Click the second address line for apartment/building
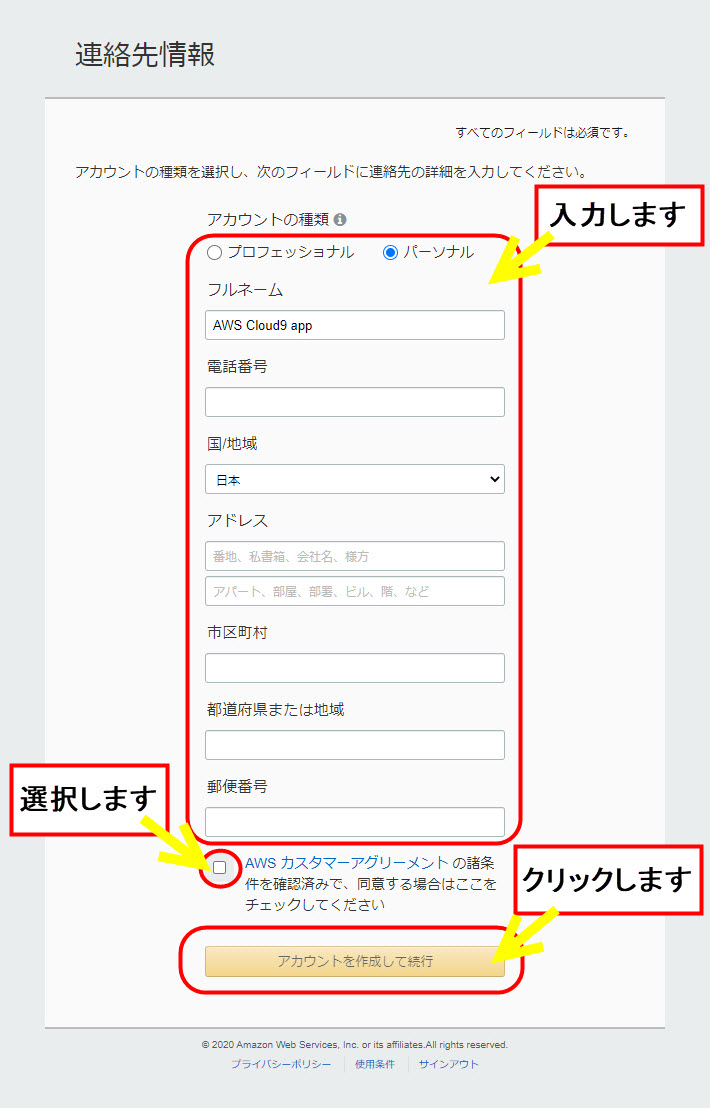710x1108 pixels. coord(355,591)
